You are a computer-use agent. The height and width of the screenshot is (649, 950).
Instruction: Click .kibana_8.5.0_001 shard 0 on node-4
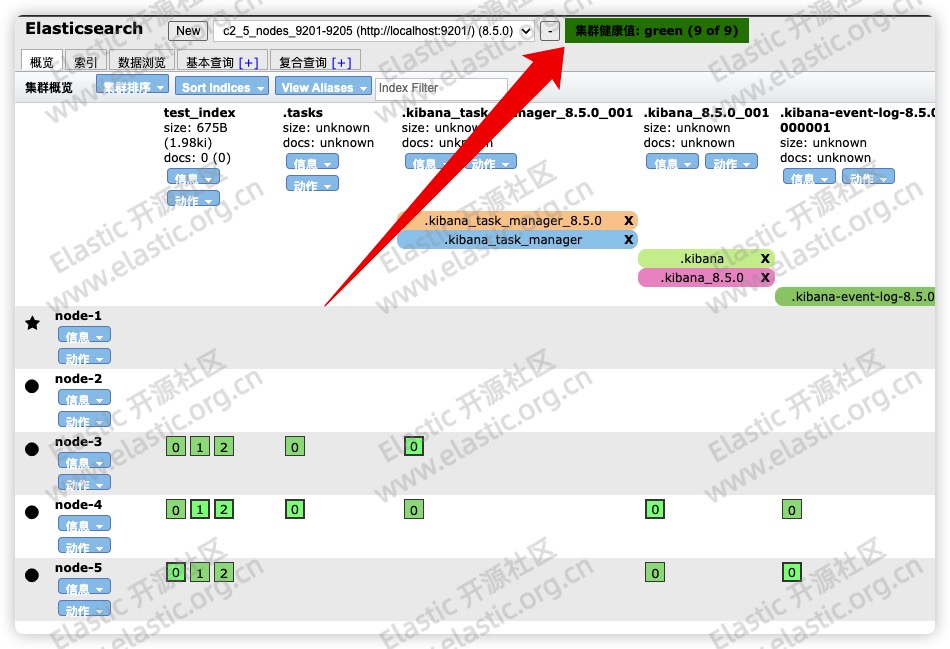(655, 510)
